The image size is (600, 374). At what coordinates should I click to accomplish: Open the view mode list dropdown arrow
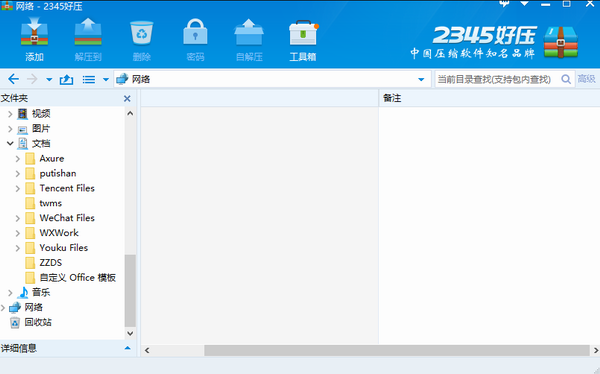pos(106,80)
